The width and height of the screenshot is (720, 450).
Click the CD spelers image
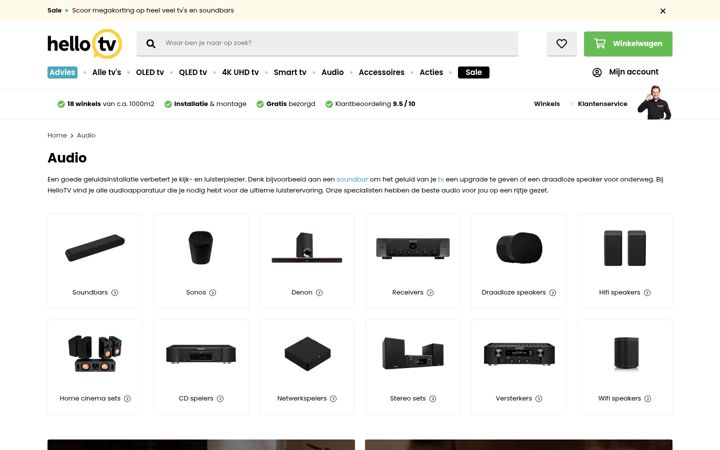click(x=201, y=354)
